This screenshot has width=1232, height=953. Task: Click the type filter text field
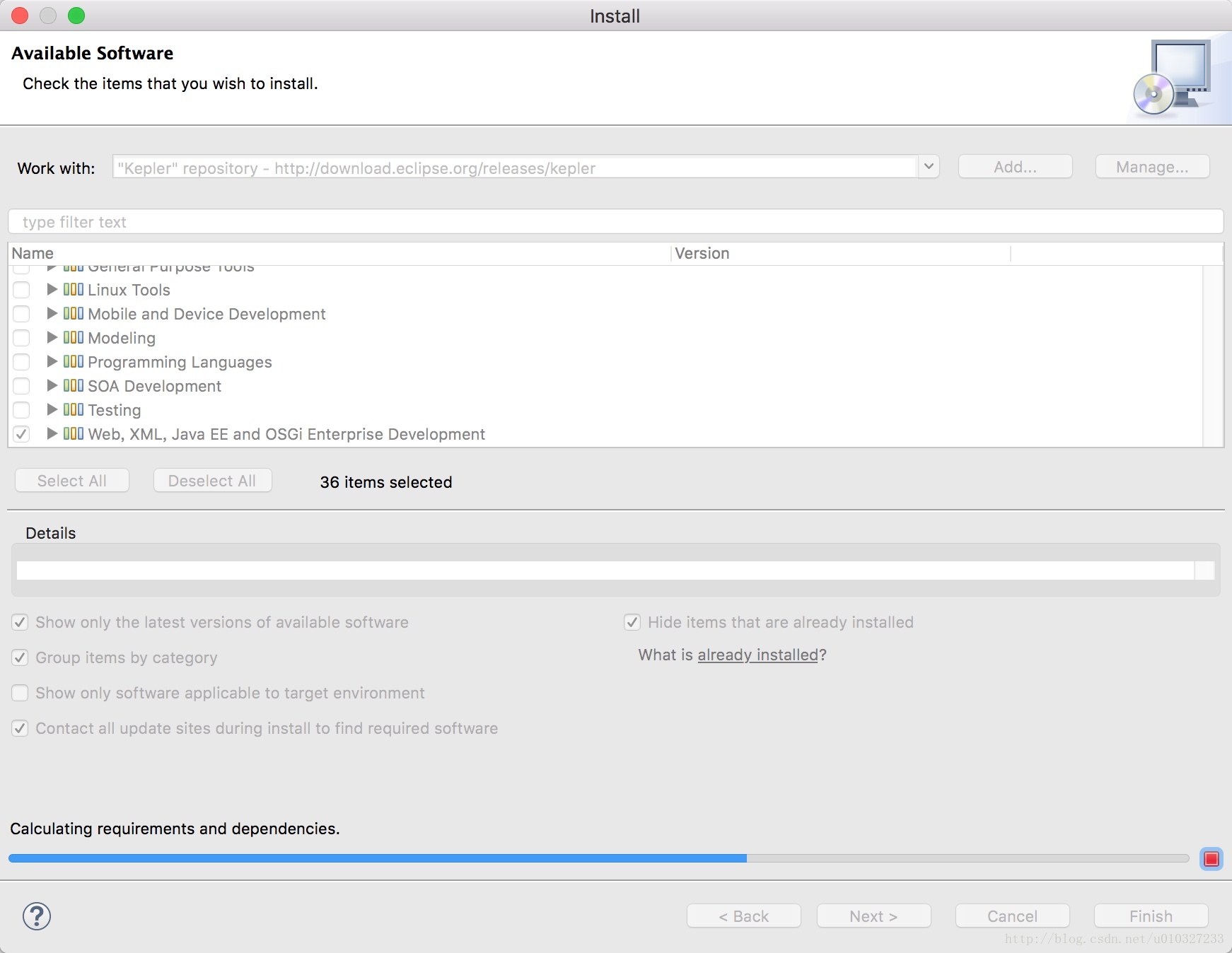point(615,221)
